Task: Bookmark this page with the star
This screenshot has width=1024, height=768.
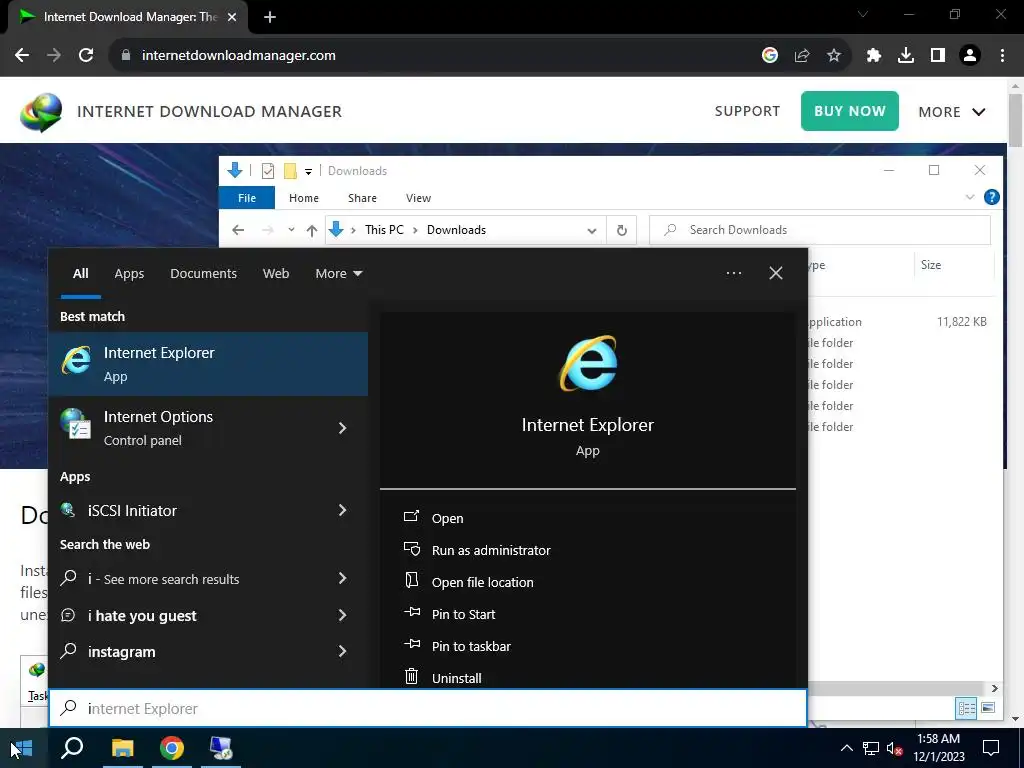Action: pos(834,56)
